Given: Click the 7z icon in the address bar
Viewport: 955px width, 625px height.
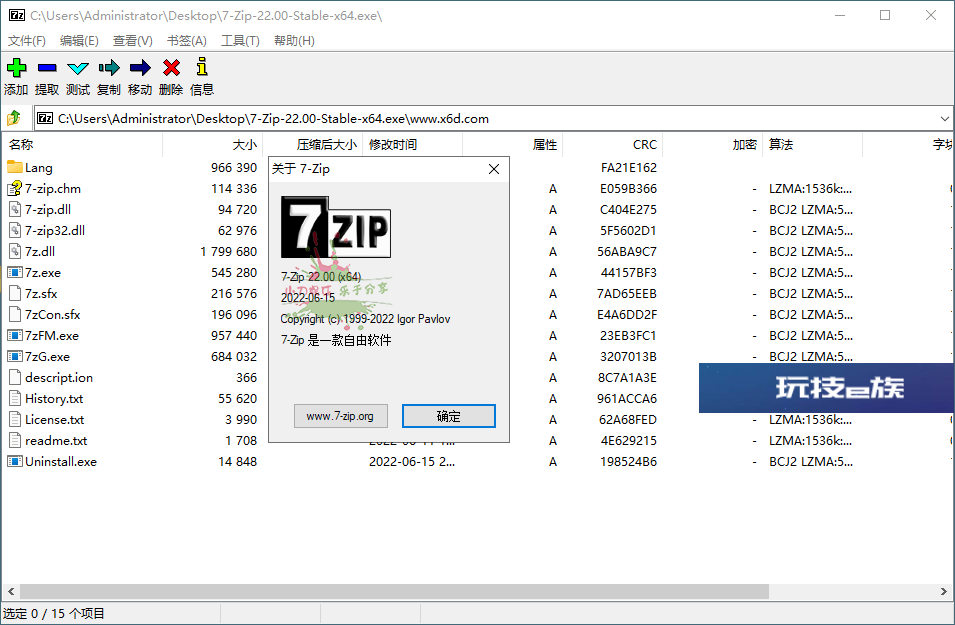Looking at the screenshot, I should click(45, 118).
